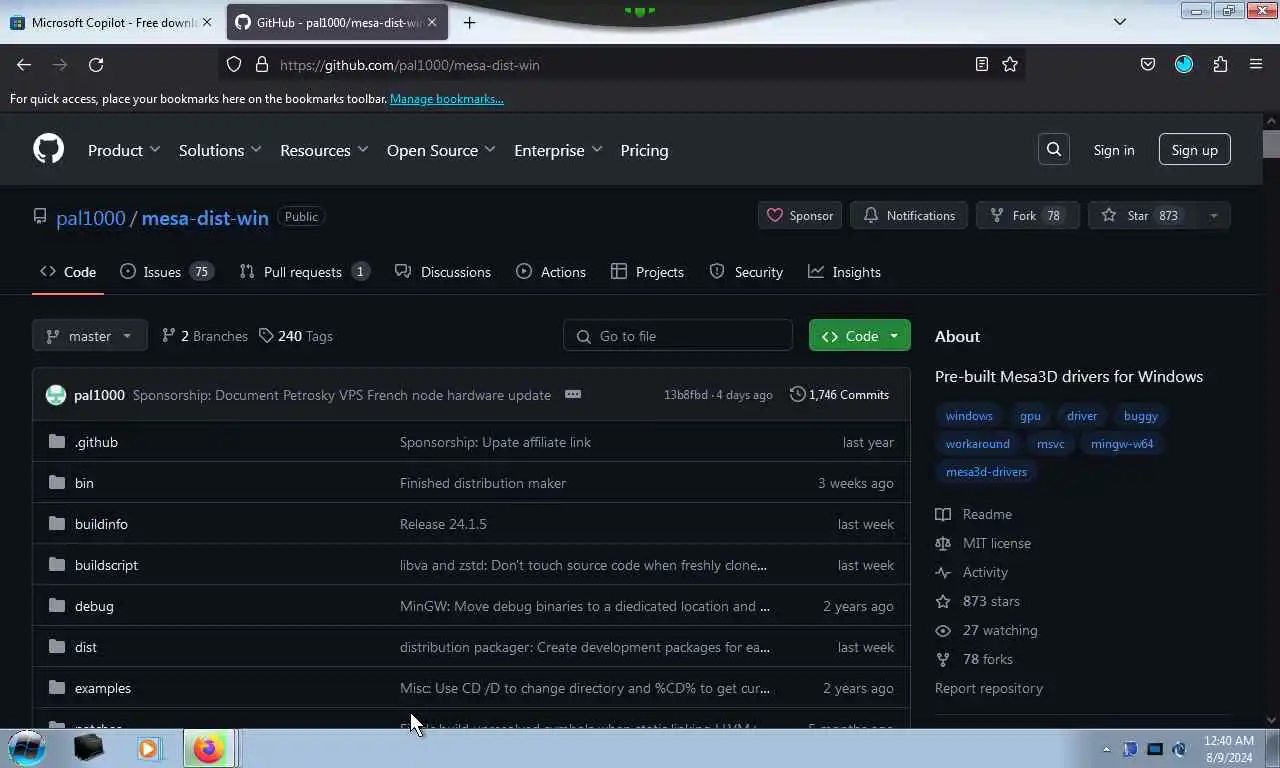Expand the Solutions menu
The width and height of the screenshot is (1280, 768).
point(220,150)
